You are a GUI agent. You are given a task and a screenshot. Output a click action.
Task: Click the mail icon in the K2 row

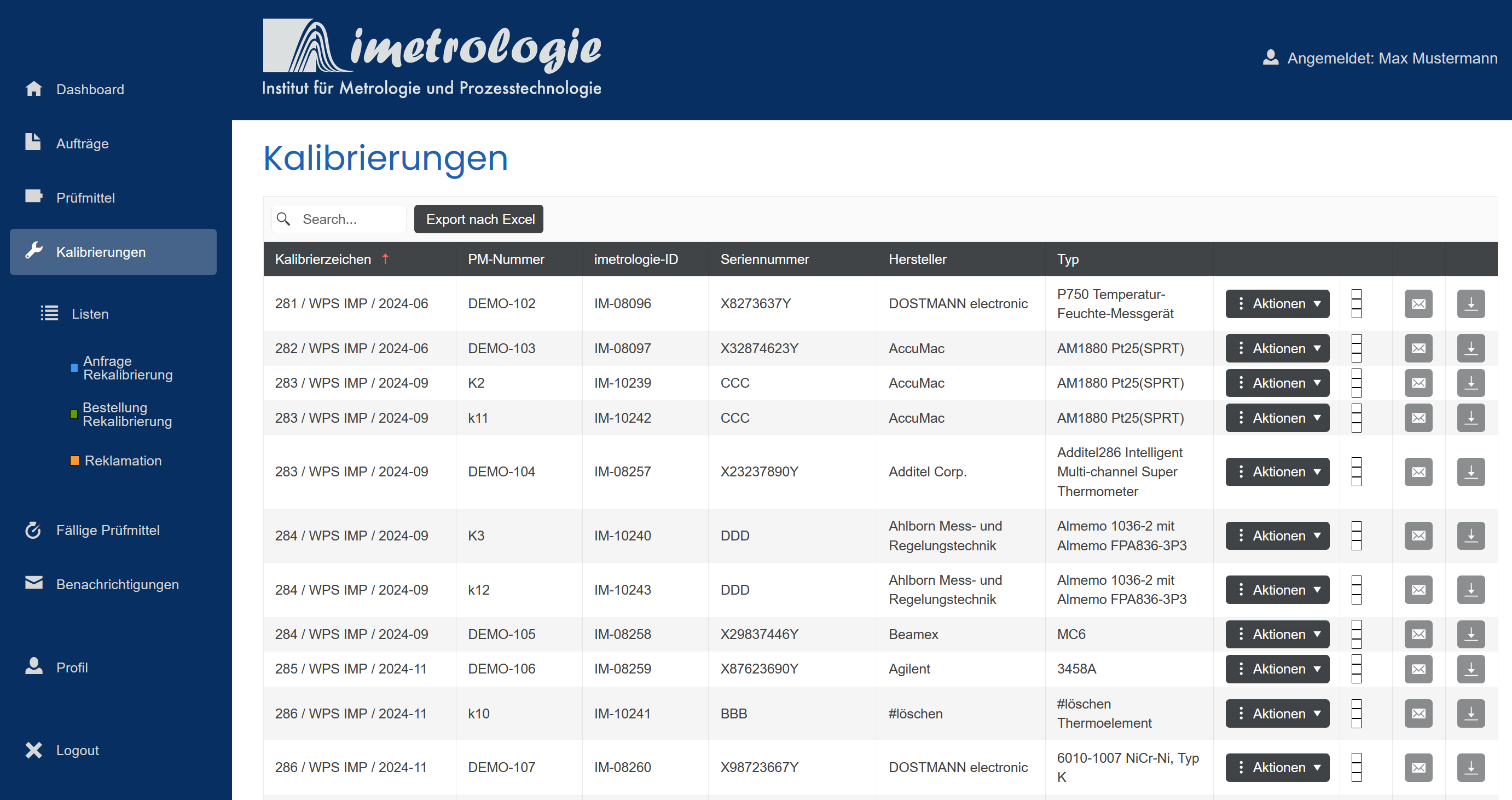coord(1418,383)
